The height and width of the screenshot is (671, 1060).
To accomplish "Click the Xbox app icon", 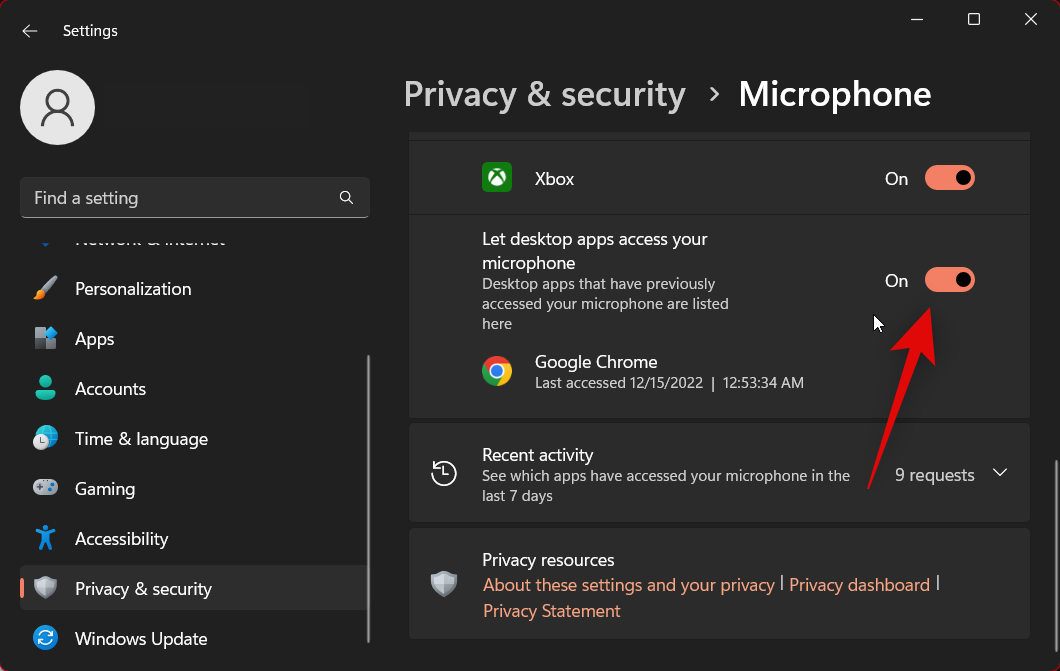I will point(497,178).
